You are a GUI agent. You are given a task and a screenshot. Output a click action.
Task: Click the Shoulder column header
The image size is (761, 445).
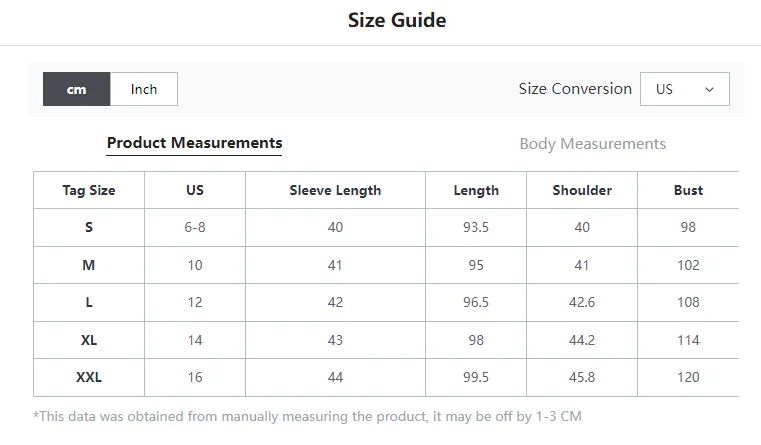(582, 190)
